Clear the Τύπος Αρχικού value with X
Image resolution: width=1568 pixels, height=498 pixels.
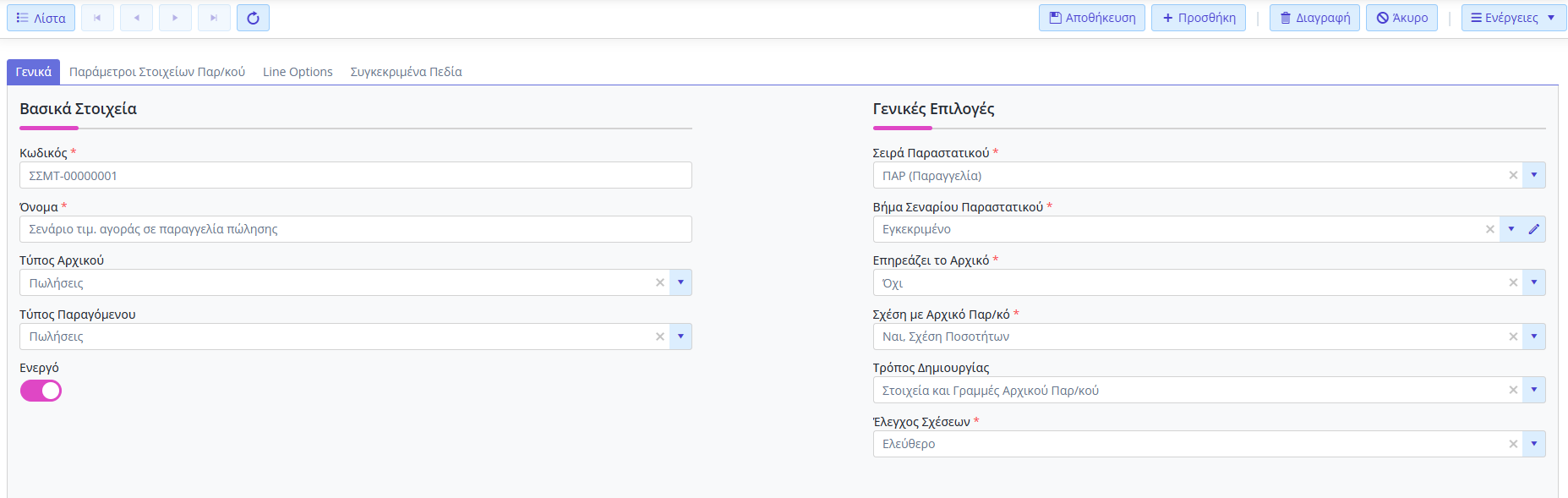point(660,283)
